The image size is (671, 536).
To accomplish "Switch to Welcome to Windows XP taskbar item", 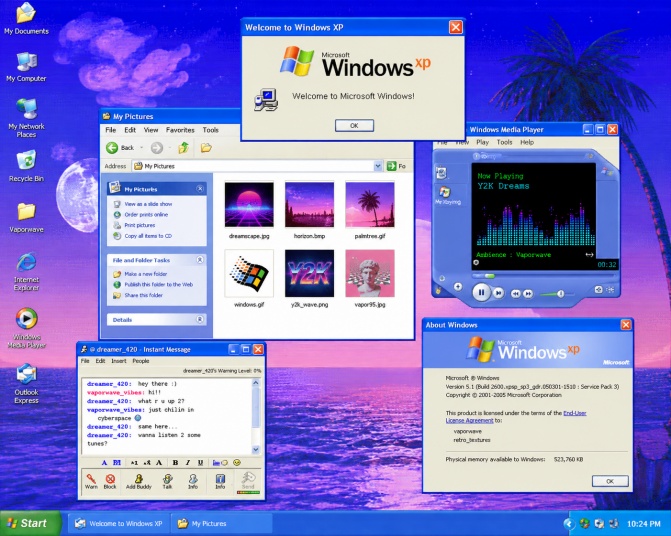I will (x=119, y=523).
